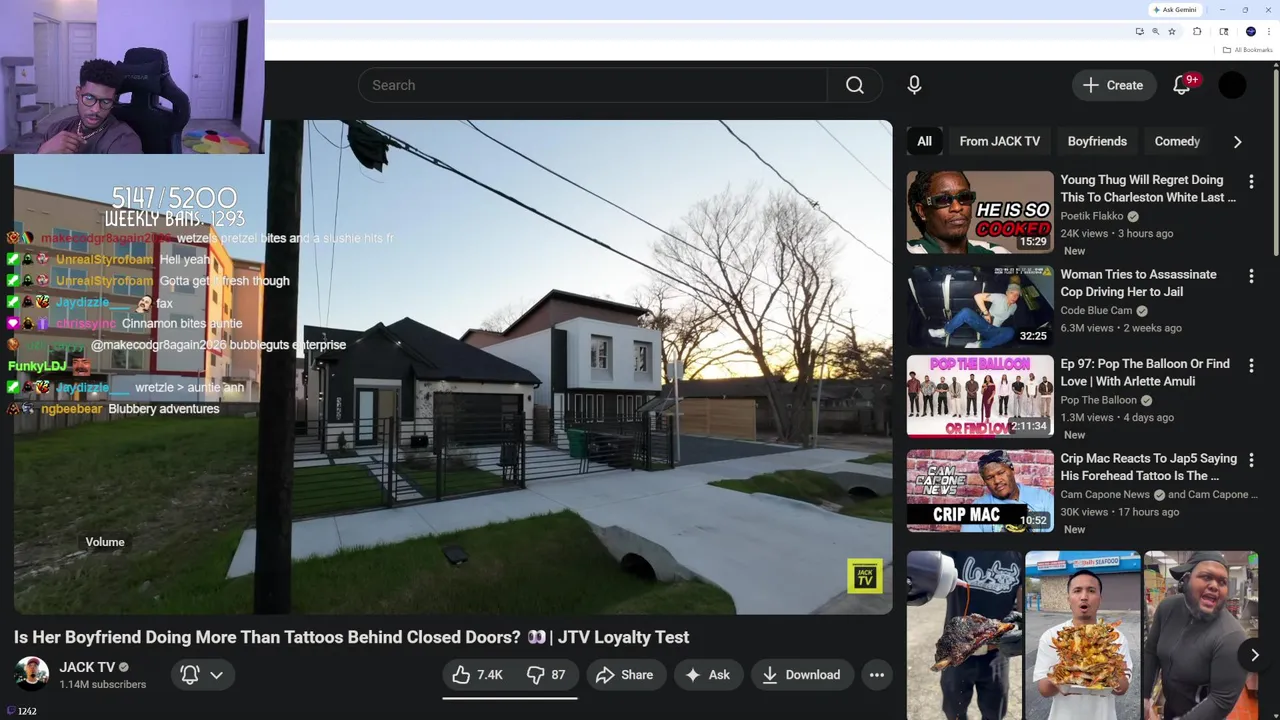The image size is (1280, 720).
Task: Open the seafood platter Short thumbnail
Action: (x=1083, y=635)
